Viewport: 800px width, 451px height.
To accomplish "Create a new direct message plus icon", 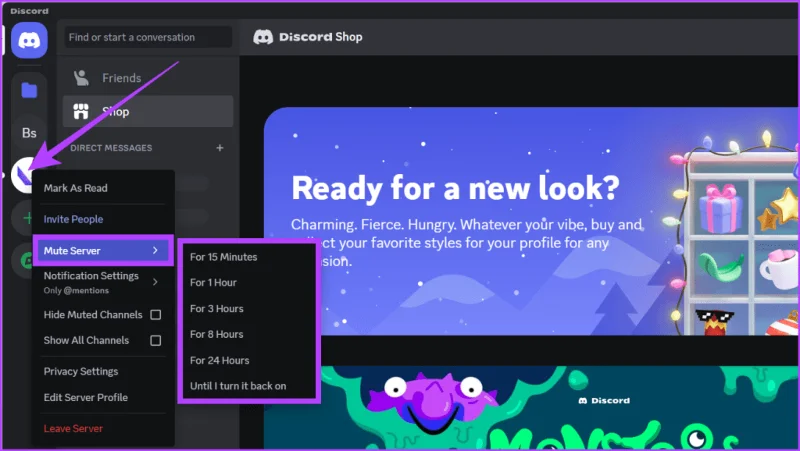I will (x=220, y=148).
